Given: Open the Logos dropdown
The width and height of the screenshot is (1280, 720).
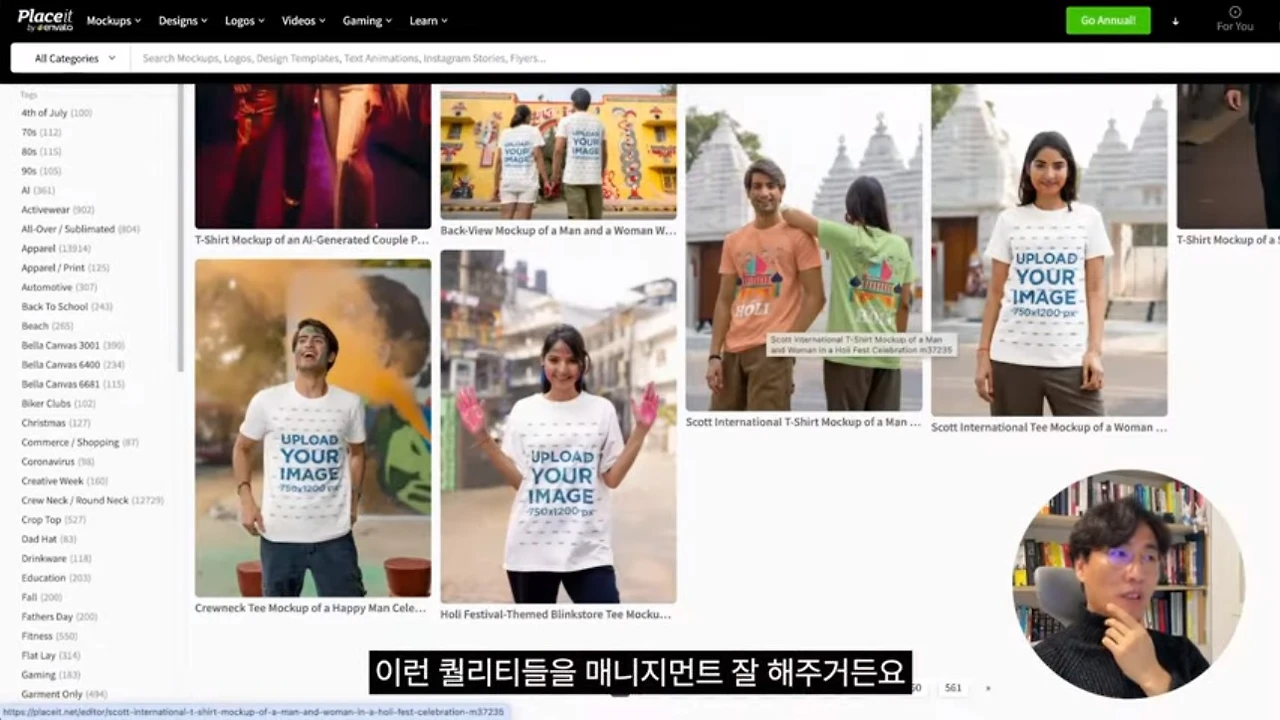Looking at the screenshot, I should (x=245, y=21).
